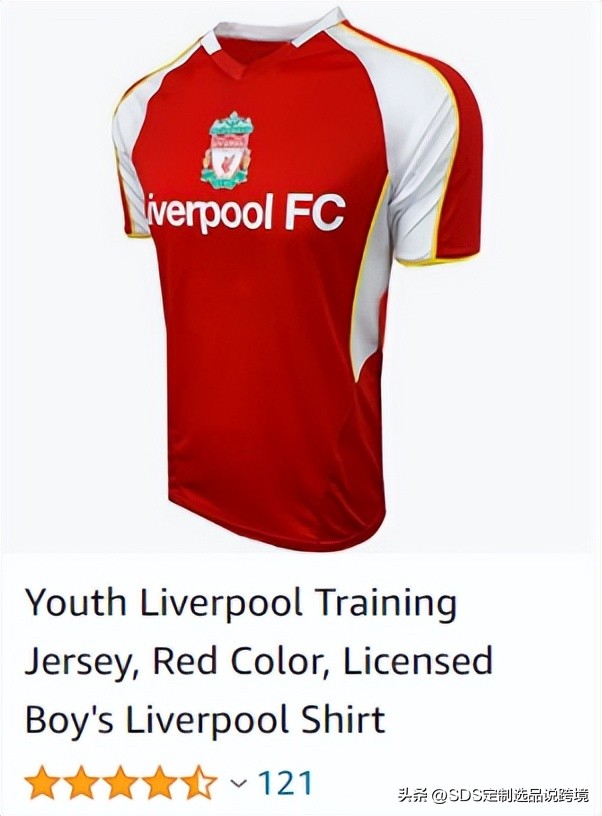Expand the star rating breakdown chevron
The width and height of the screenshot is (602, 816).
point(239,783)
